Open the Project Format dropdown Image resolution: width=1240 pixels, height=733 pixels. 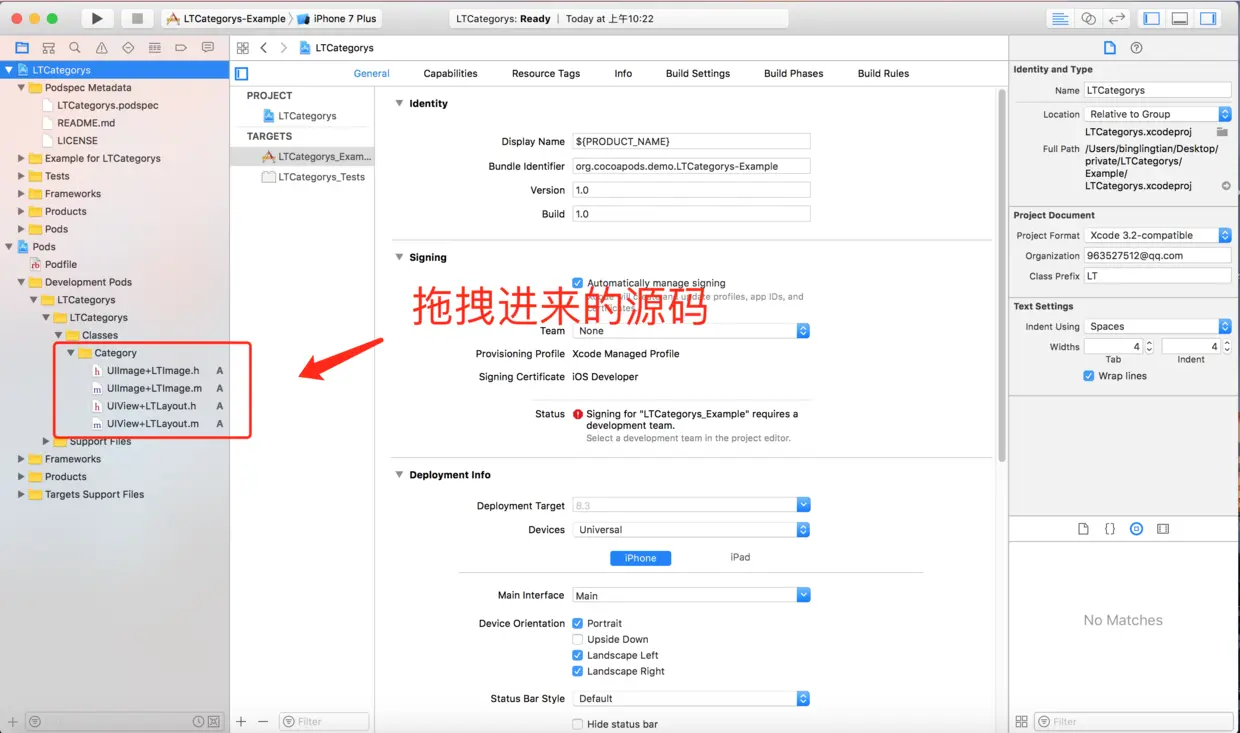pyautogui.click(x=1158, y=235)
